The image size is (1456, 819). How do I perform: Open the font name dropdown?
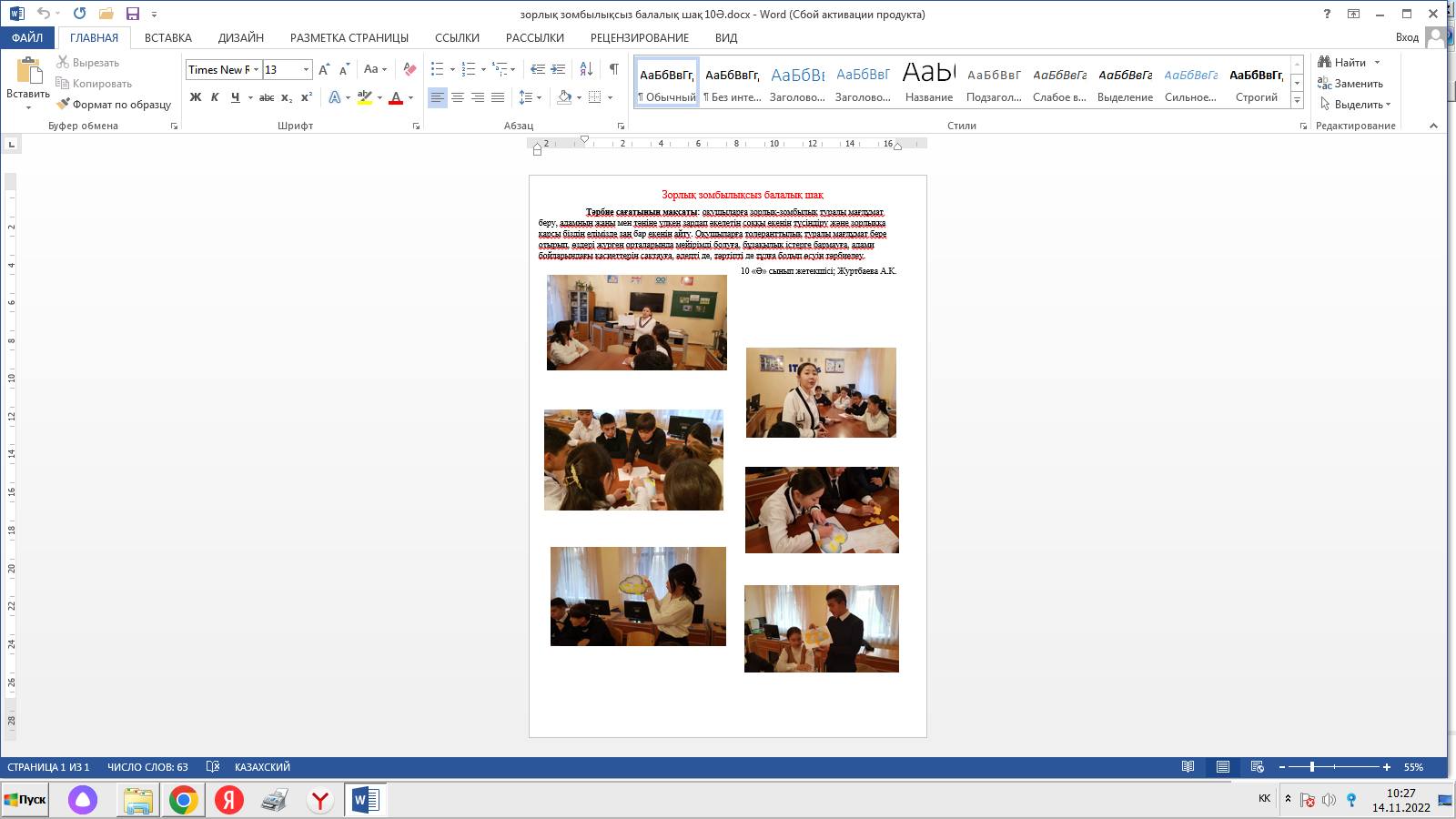click(x=257, y=70)
